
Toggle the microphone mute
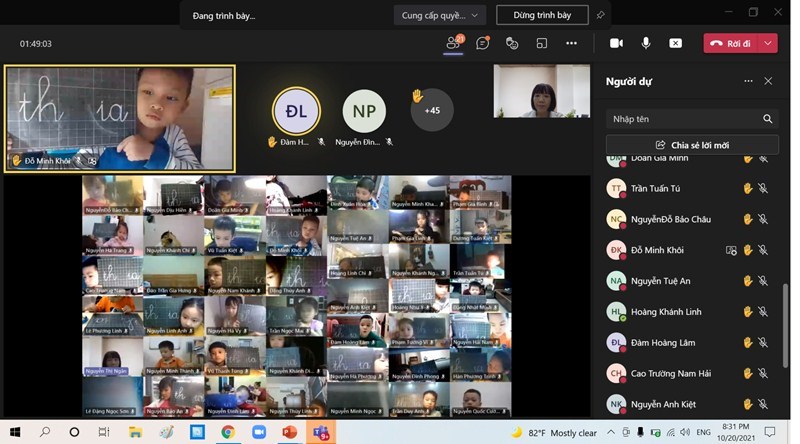pyautogui.click(x=646, y=43)
